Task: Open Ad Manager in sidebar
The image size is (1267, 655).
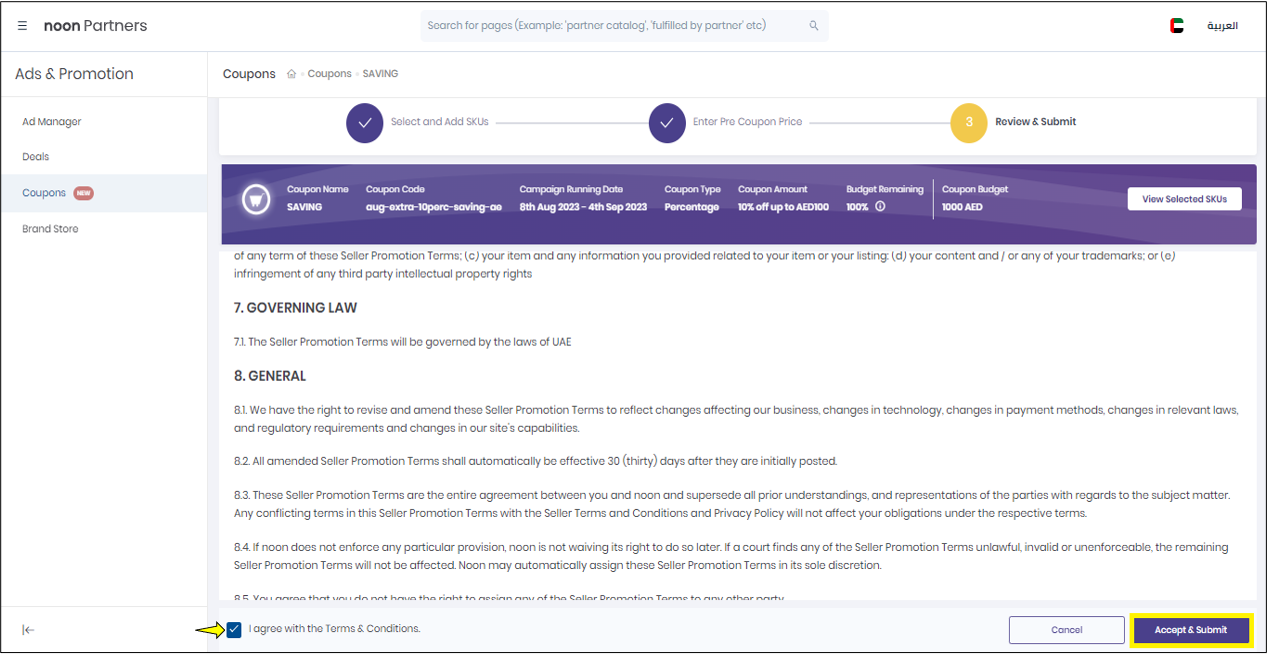Action: pos(52,122)
